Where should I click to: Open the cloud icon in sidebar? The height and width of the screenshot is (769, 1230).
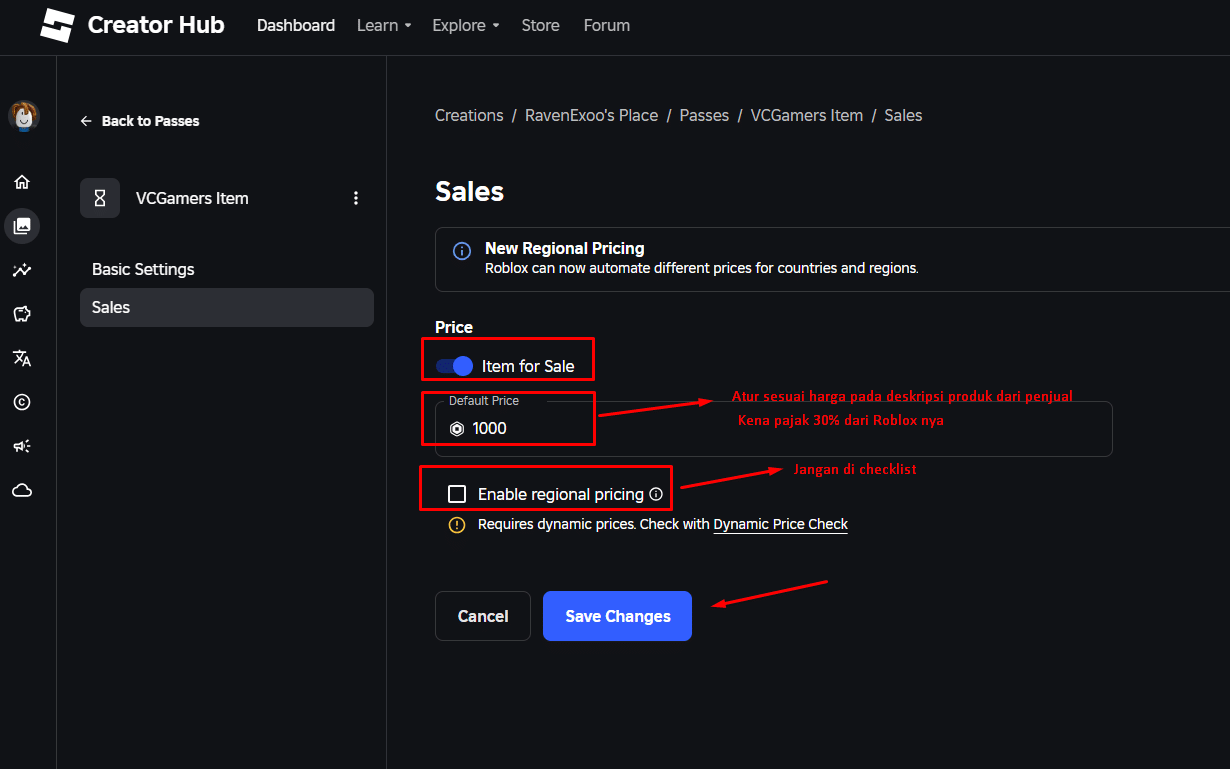click(x=22, y=490)
